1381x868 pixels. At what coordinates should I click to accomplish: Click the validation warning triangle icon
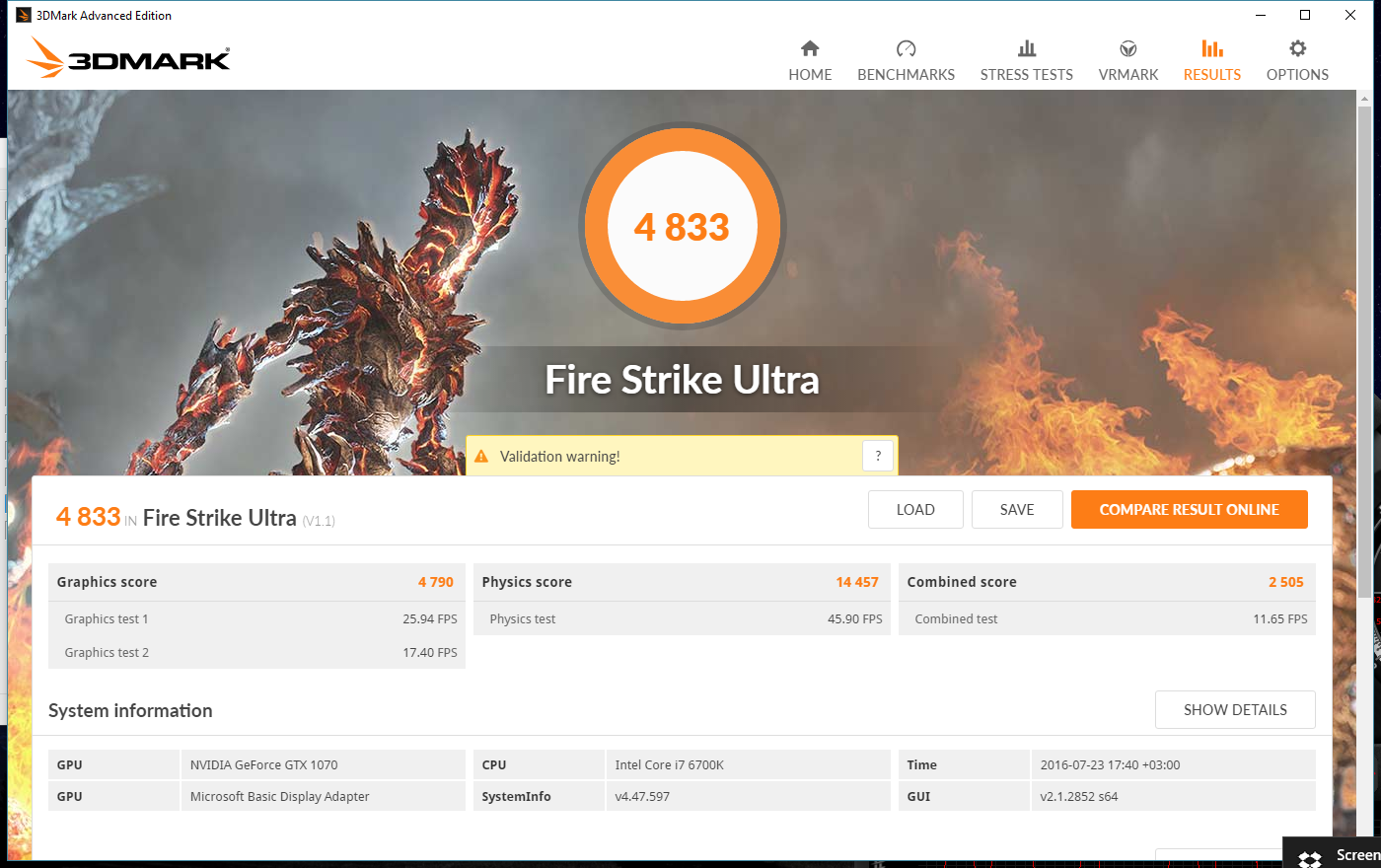pos(481,457)
